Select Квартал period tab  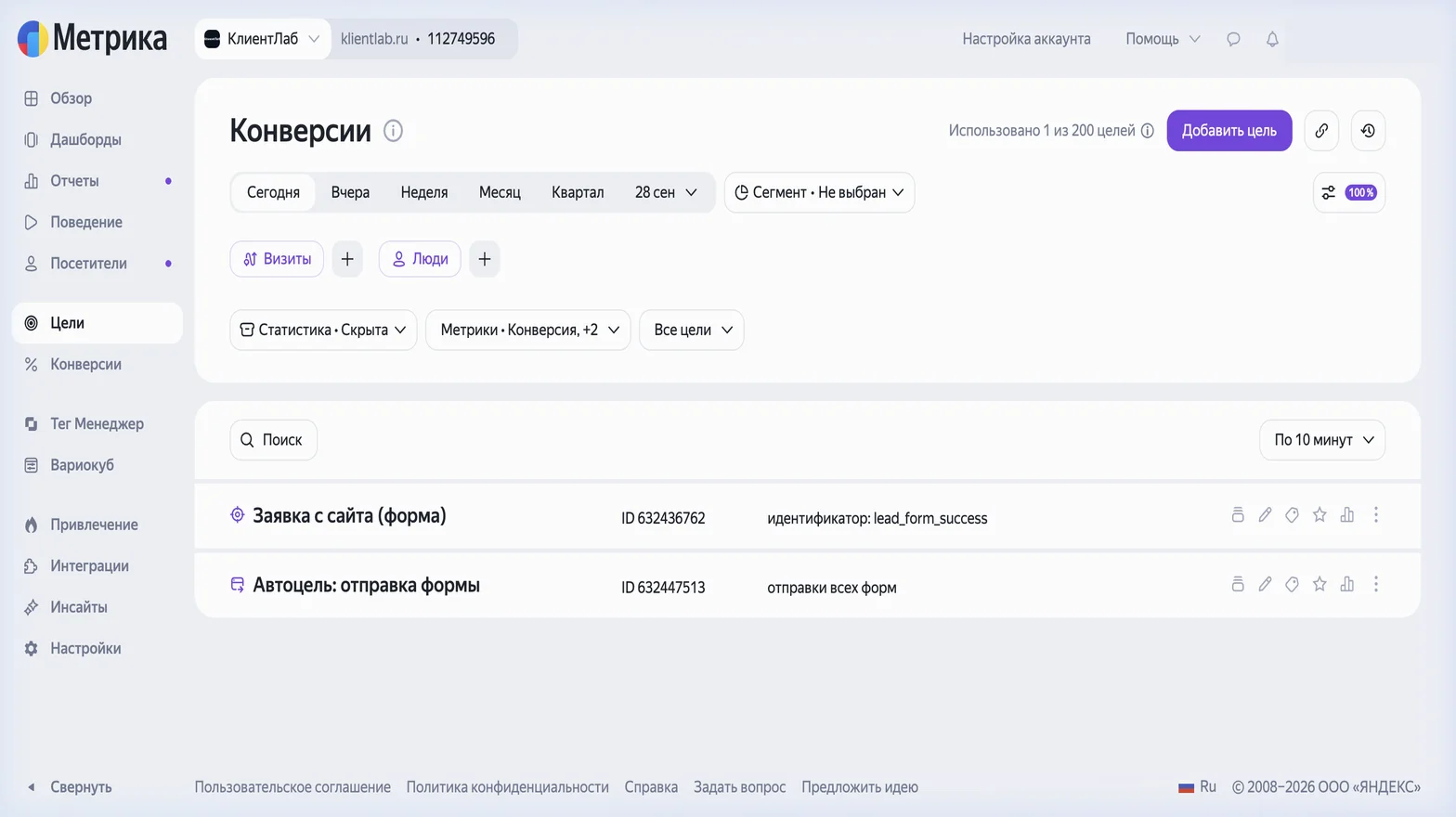click(578, 192)
